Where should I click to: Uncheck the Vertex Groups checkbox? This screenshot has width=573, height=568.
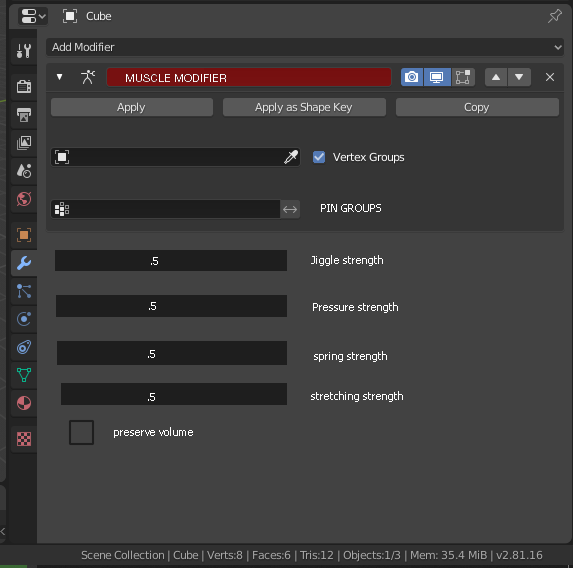(319, 157)
